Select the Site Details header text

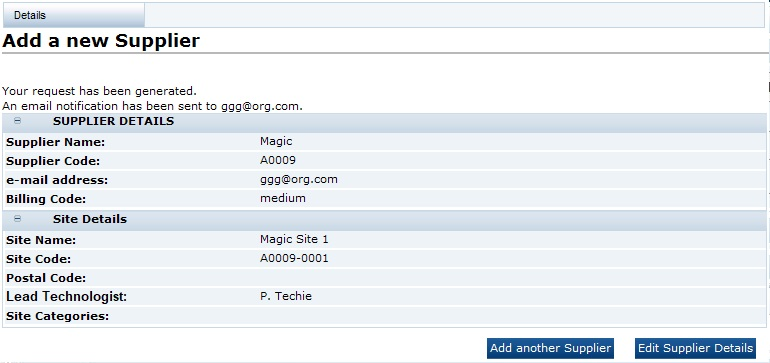90,219
